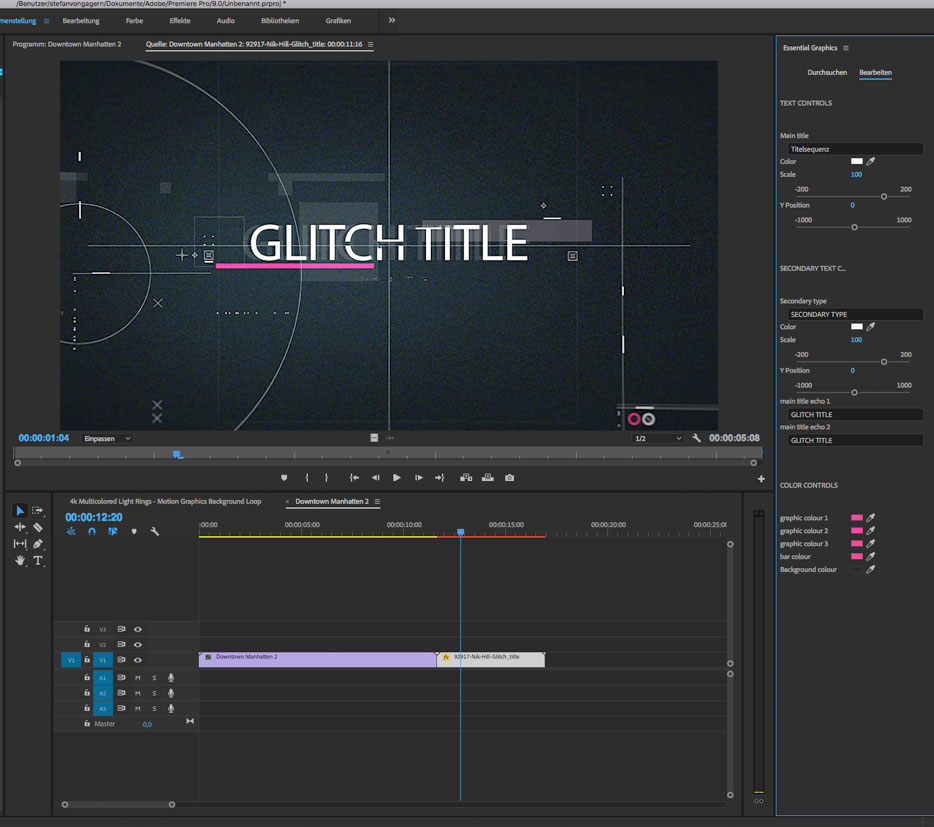Toggle nest sequence insert option
This screenshot has width=934, height=827.
click(x=71, y=531)
